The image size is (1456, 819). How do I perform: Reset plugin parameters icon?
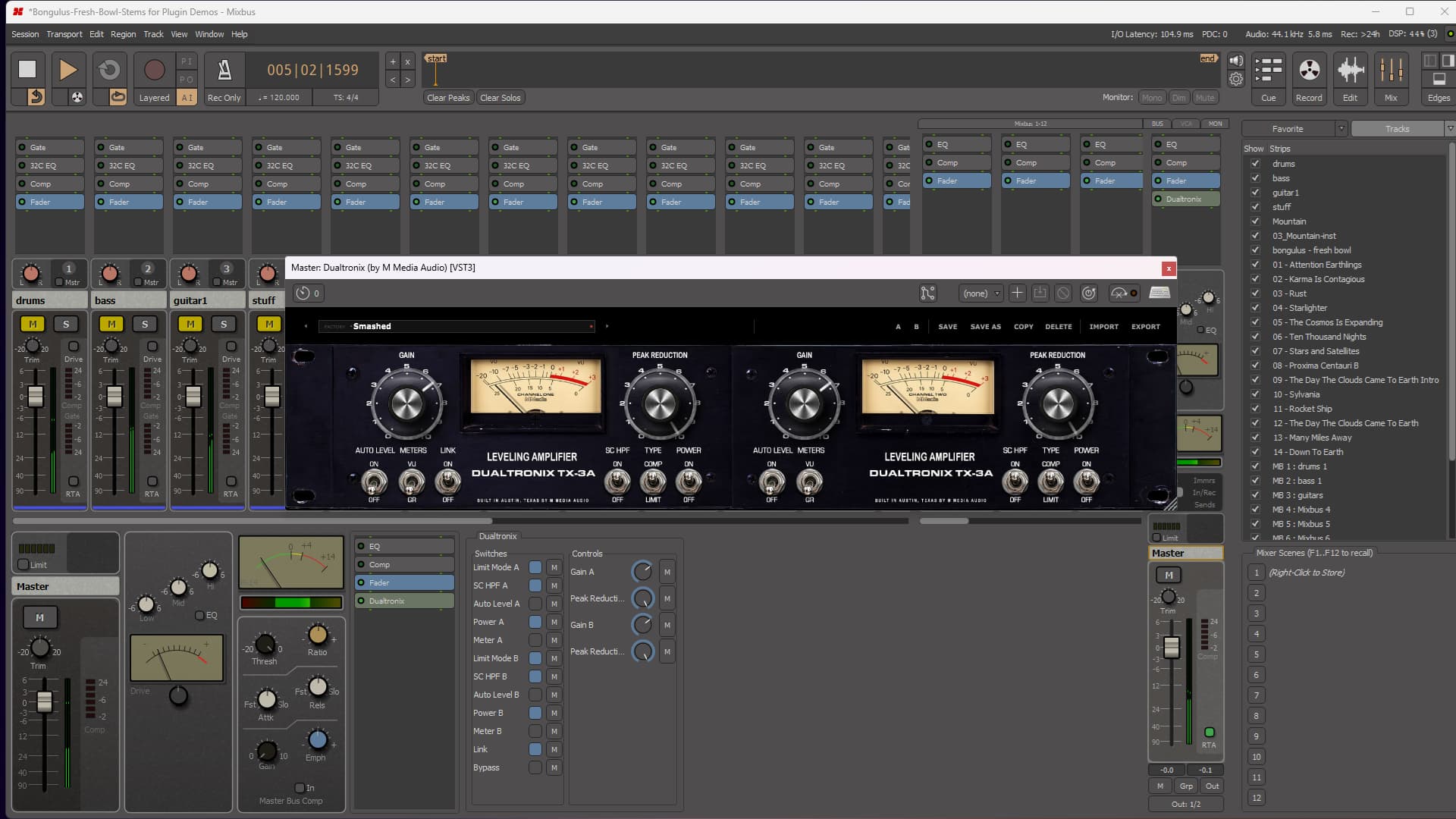1089,293
